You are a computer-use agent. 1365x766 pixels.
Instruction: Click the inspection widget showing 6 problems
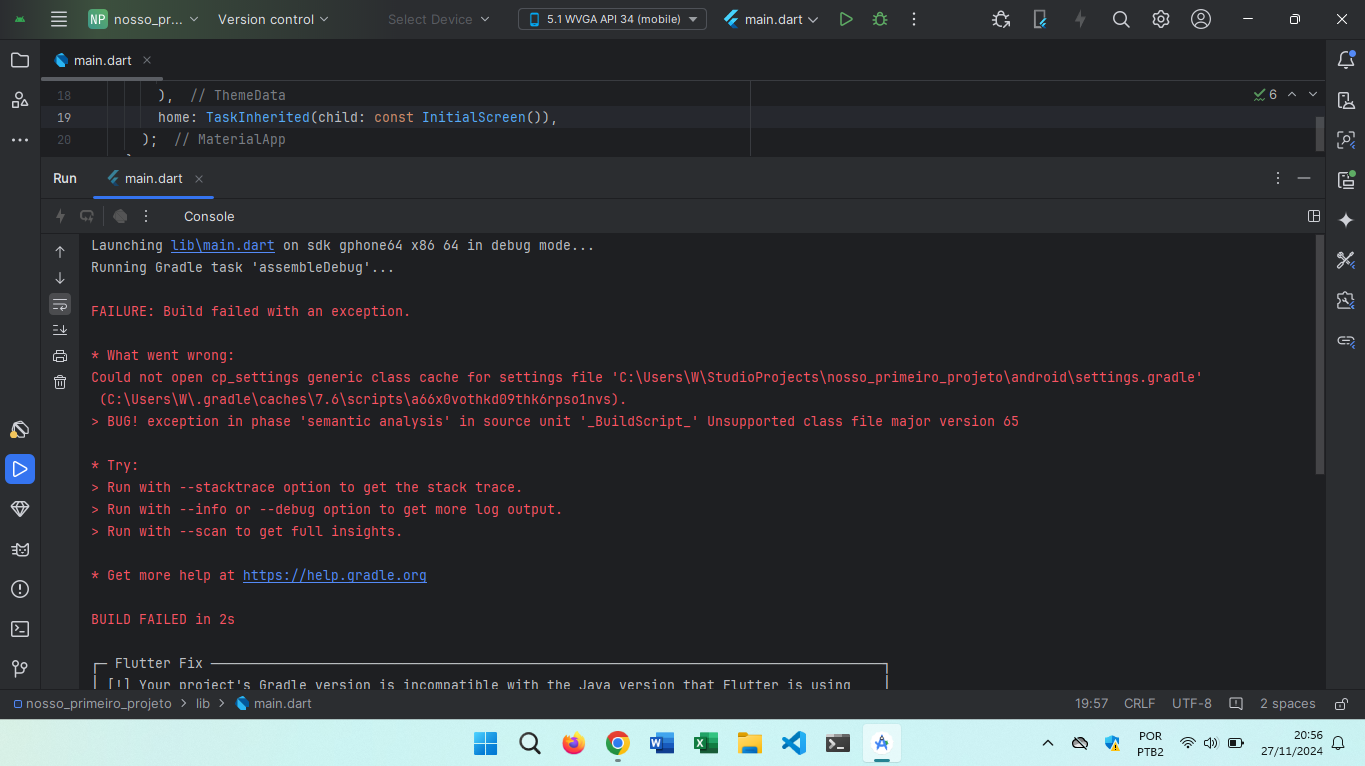1265,94
